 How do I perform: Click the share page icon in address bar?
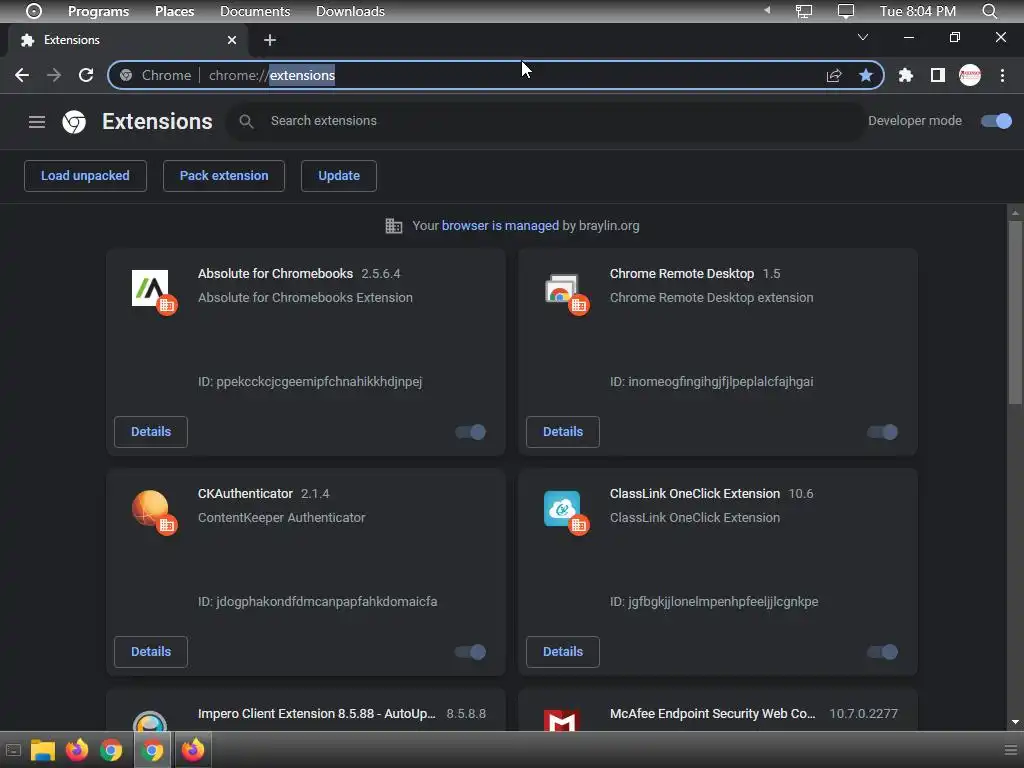[x=833, y=76]
